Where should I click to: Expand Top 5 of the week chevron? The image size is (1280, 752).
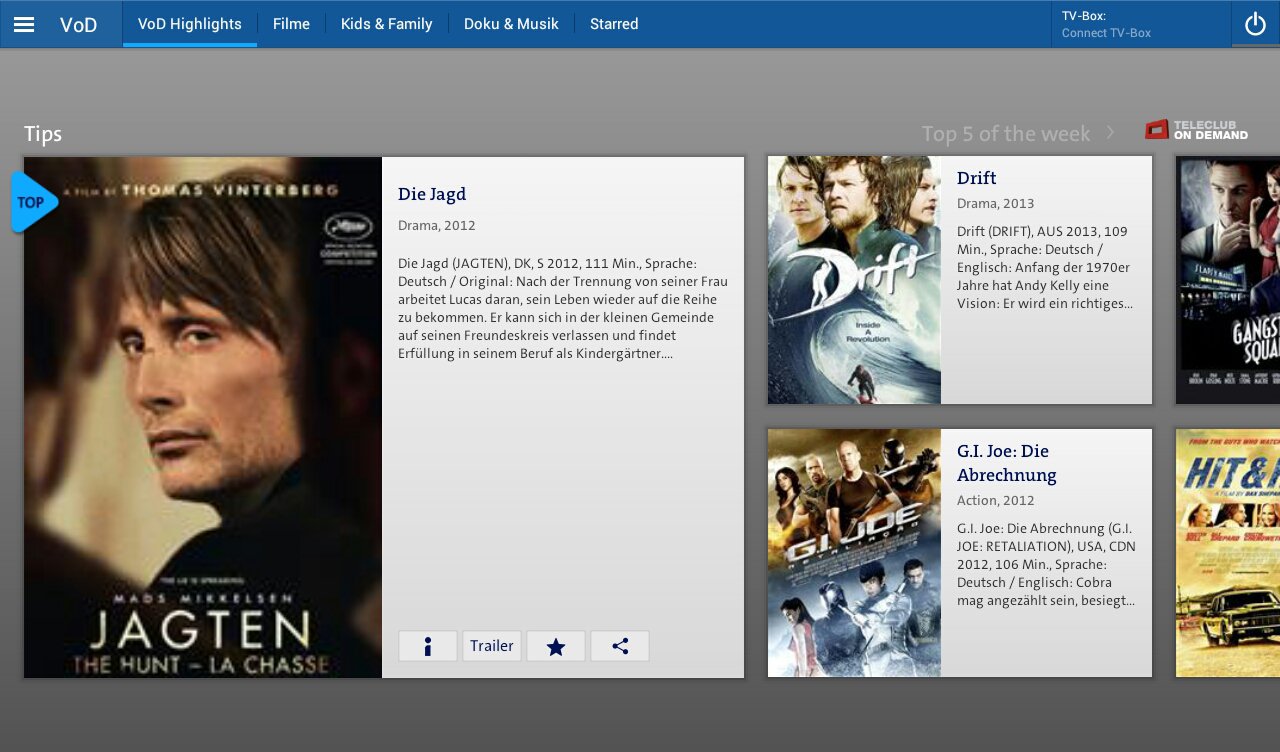1110,133
